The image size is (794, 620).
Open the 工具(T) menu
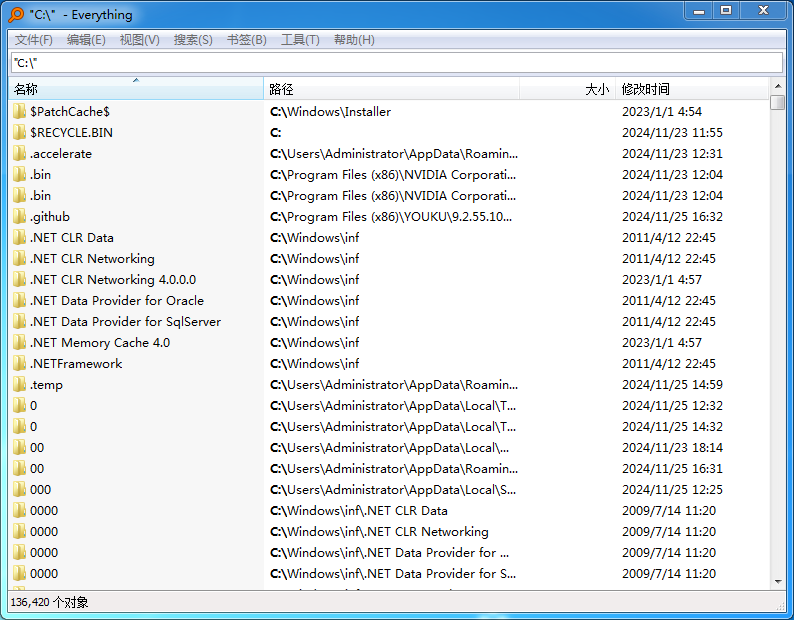pyautogui.click(x=300, y=40)
